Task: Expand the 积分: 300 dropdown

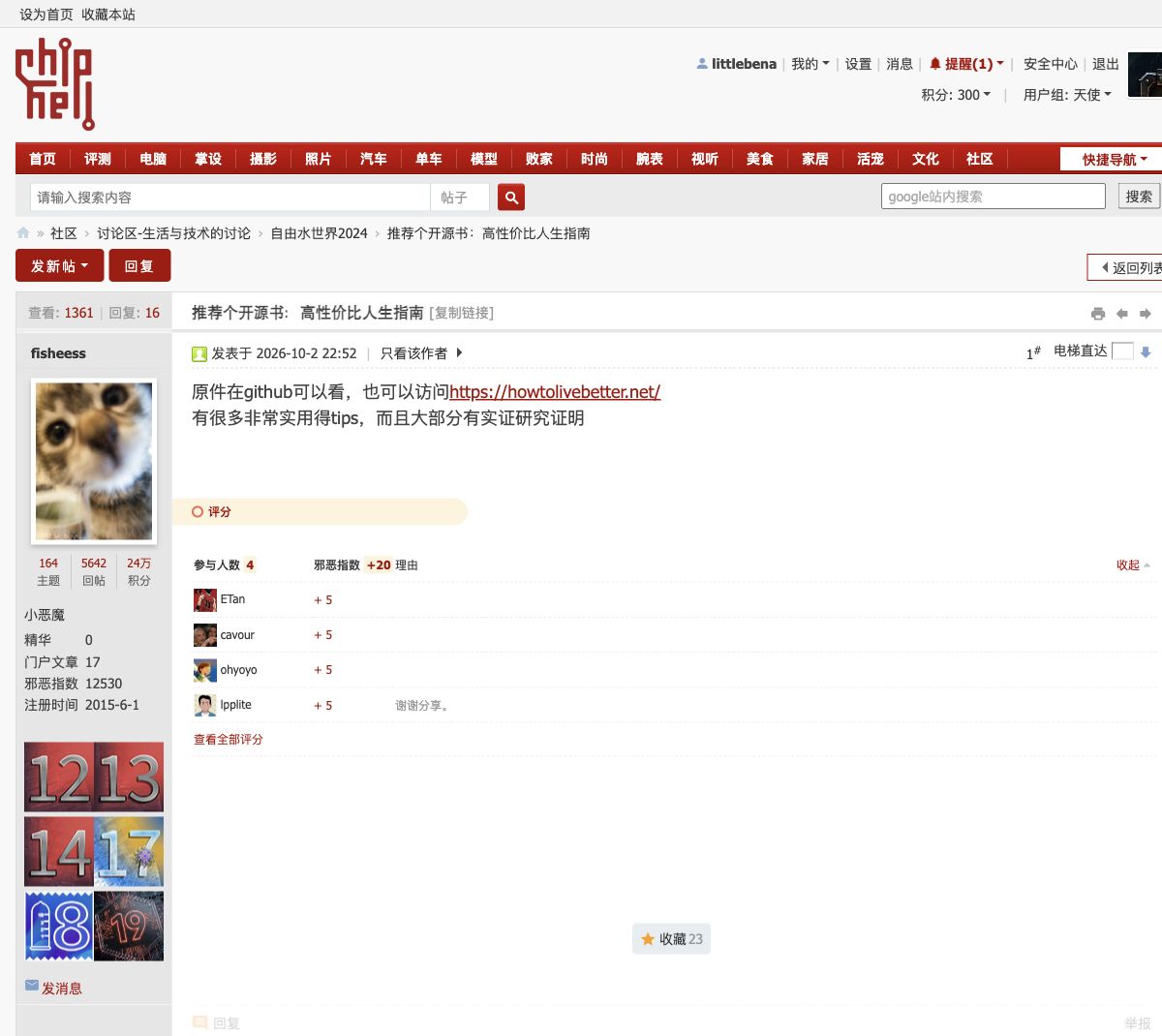Action: [x=956, y=95]
